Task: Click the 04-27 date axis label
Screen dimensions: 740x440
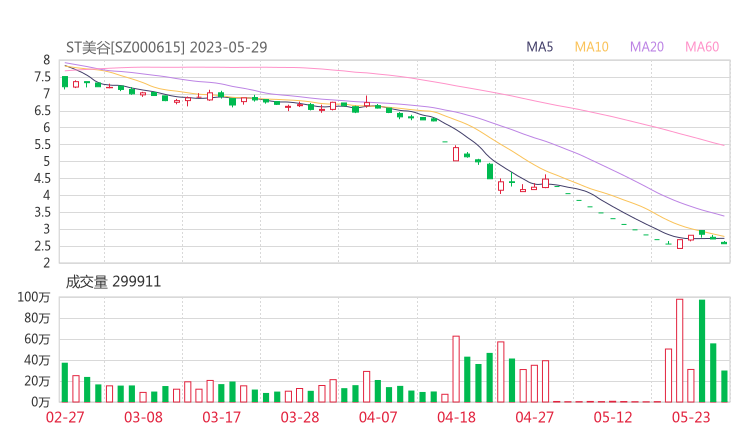Action: 534,417
